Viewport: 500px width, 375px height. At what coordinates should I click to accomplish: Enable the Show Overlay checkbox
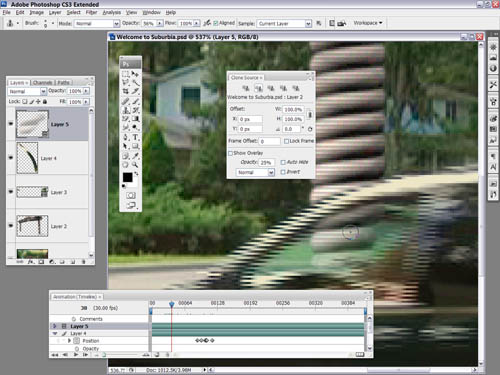point(230,153)
